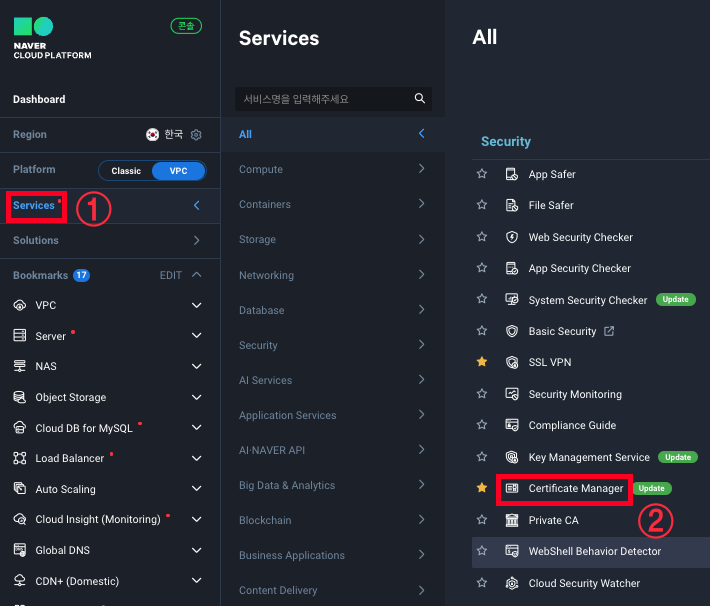
Task: Click the search magnifier icon
Action: tap(420, 98)
